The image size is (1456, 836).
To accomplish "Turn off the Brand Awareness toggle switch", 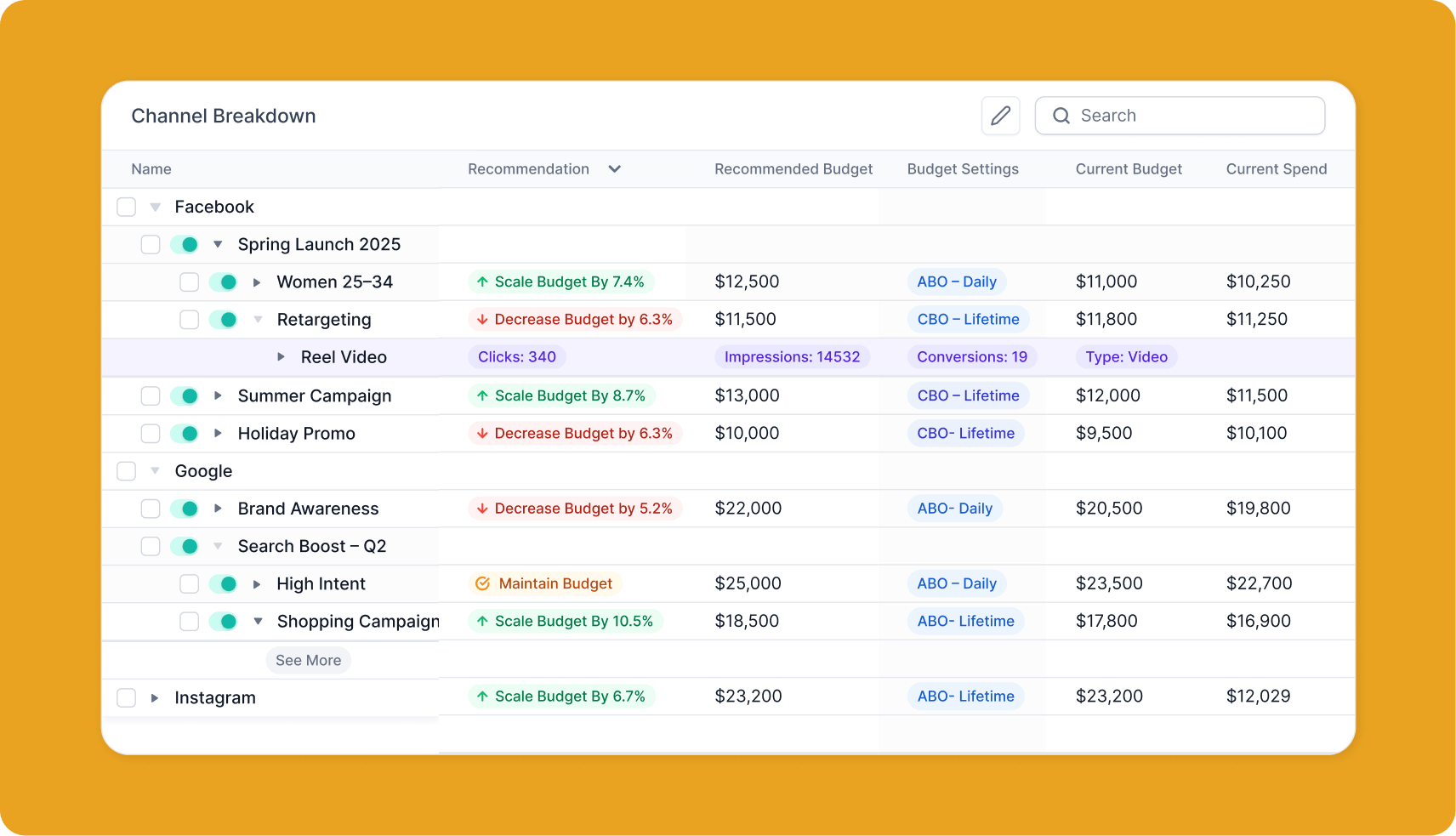I will (185, 509).
